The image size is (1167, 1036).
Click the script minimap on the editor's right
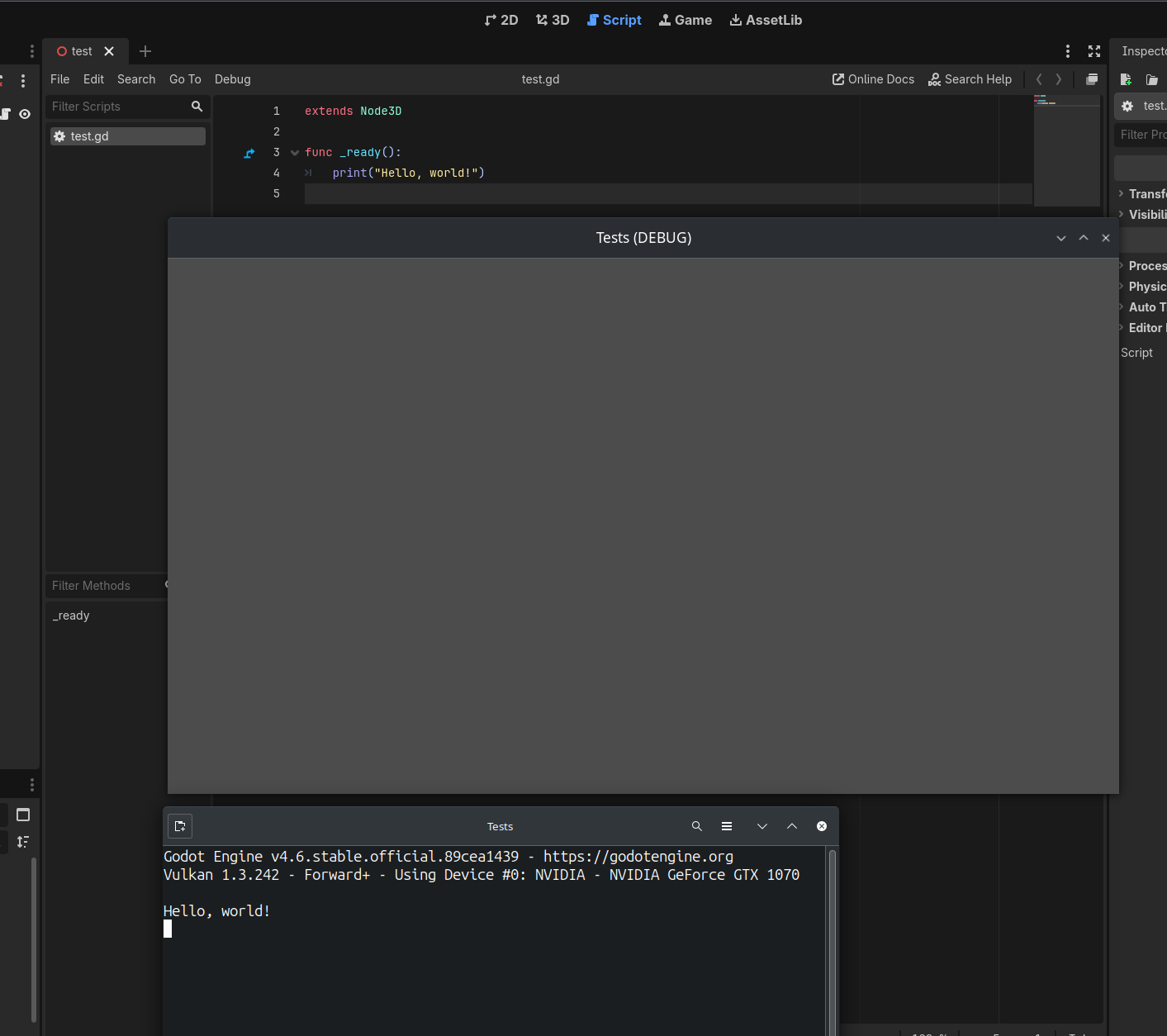click(1066, 149)
